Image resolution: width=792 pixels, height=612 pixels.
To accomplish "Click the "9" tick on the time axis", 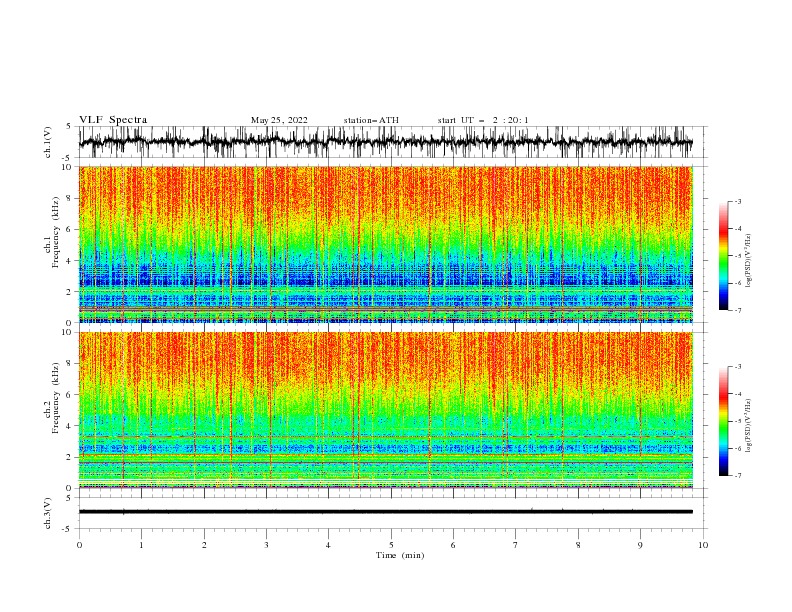I will 640,545.
